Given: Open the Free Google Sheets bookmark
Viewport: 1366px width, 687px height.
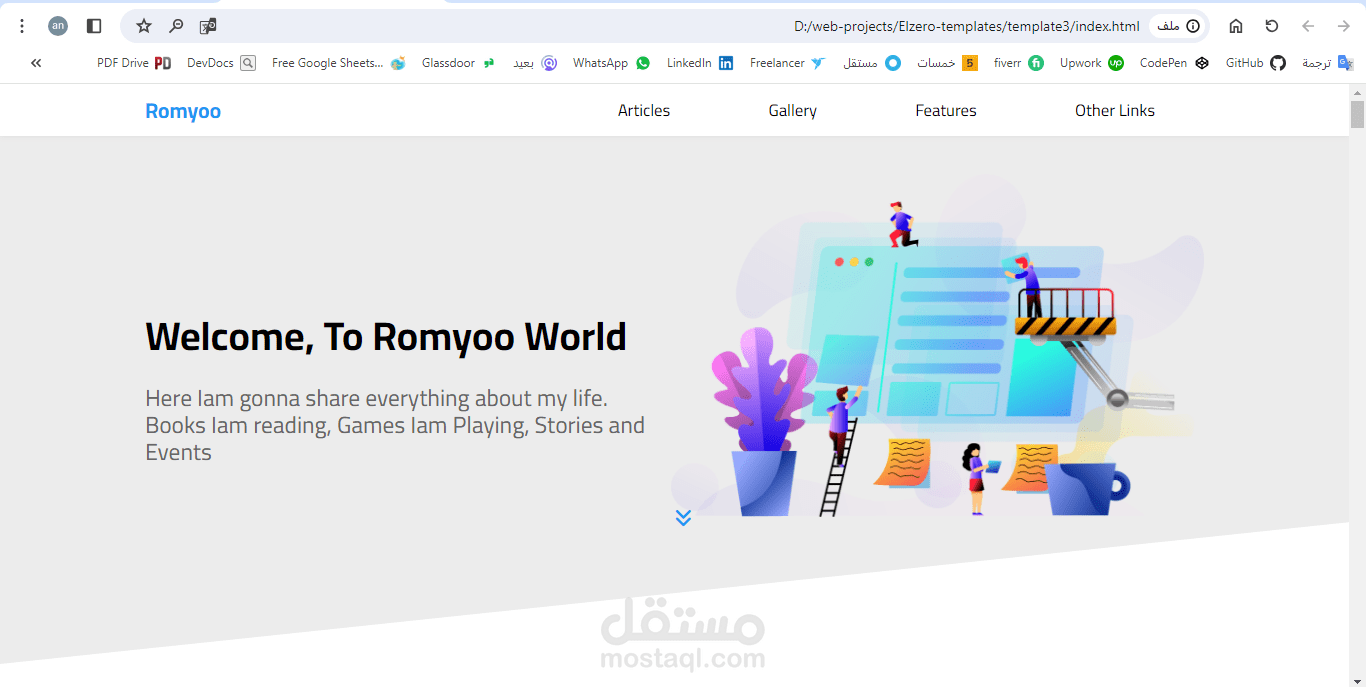Looking at the screenshot, I should [338, 63].
